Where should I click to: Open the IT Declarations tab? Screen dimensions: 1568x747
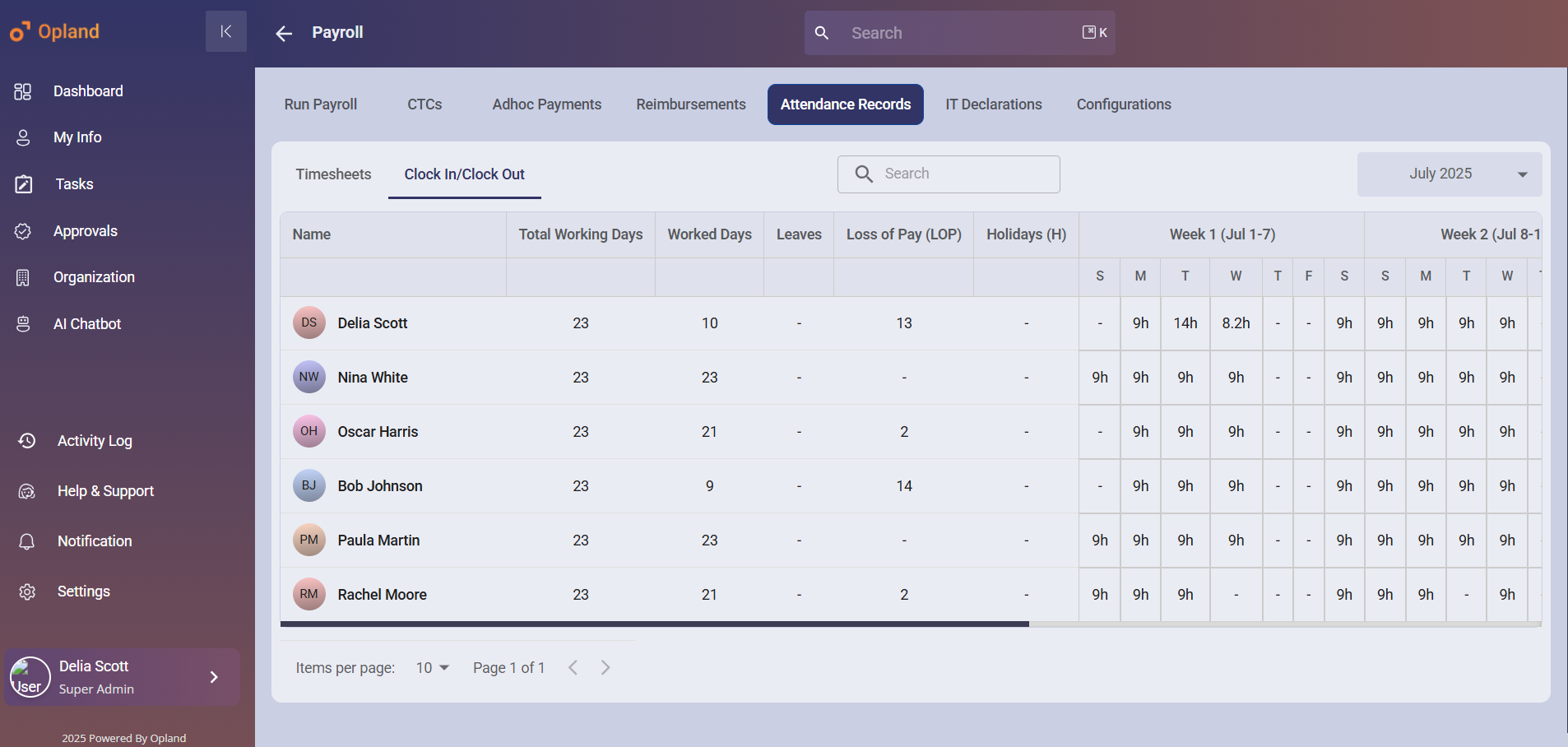tap(994, 104)
